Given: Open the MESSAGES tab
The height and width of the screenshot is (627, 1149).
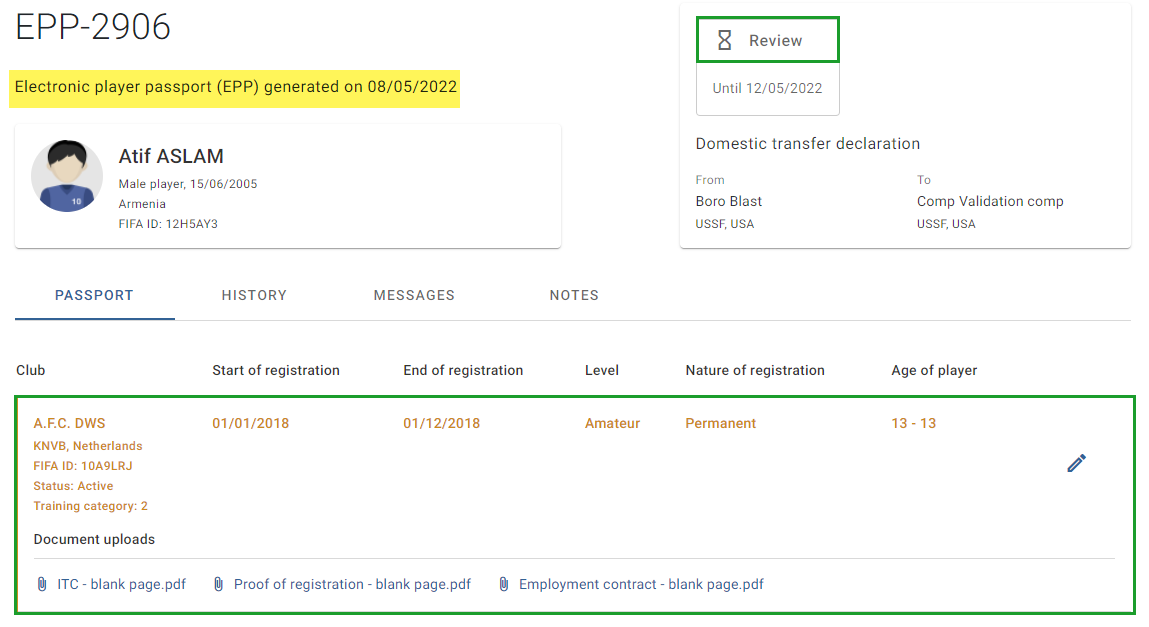Looking at the screenshot, I should [414, 295].
